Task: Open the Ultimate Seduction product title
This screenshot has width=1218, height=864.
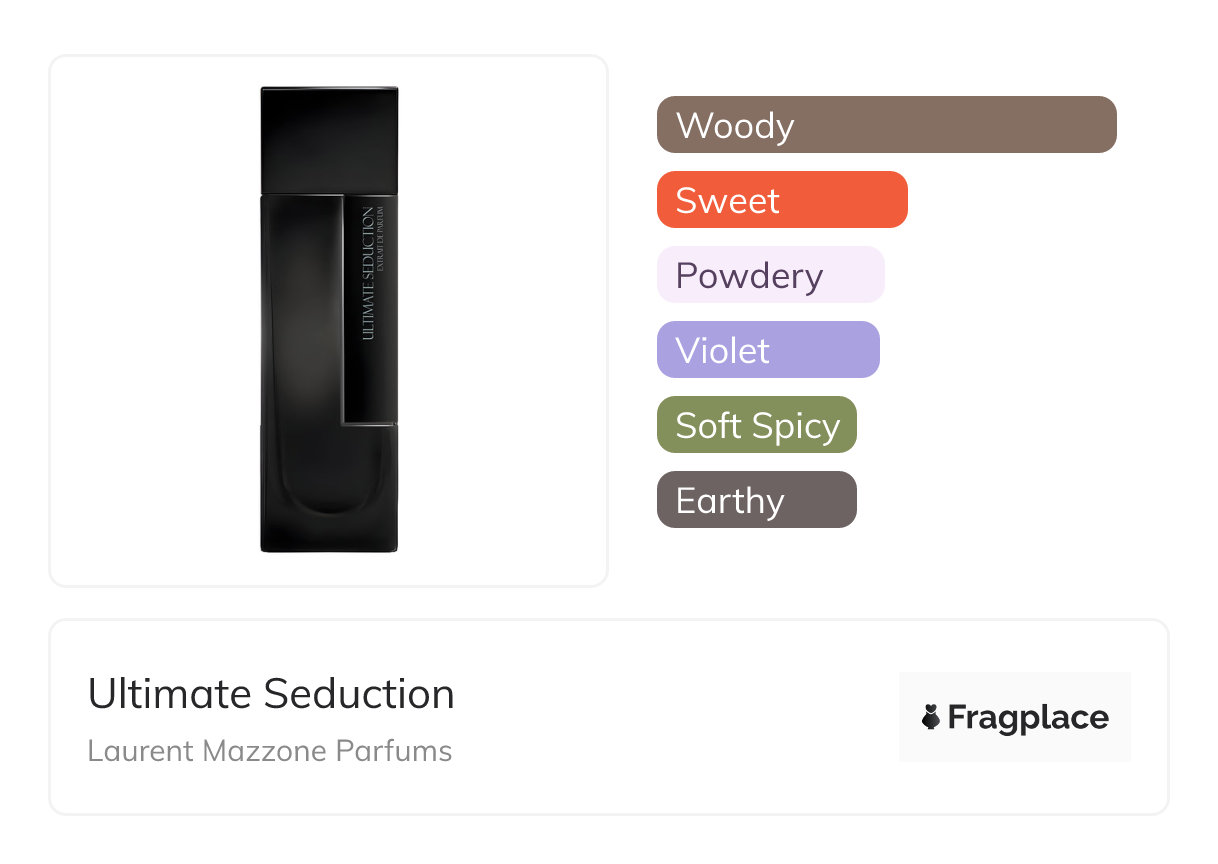Action: point(271,694)
